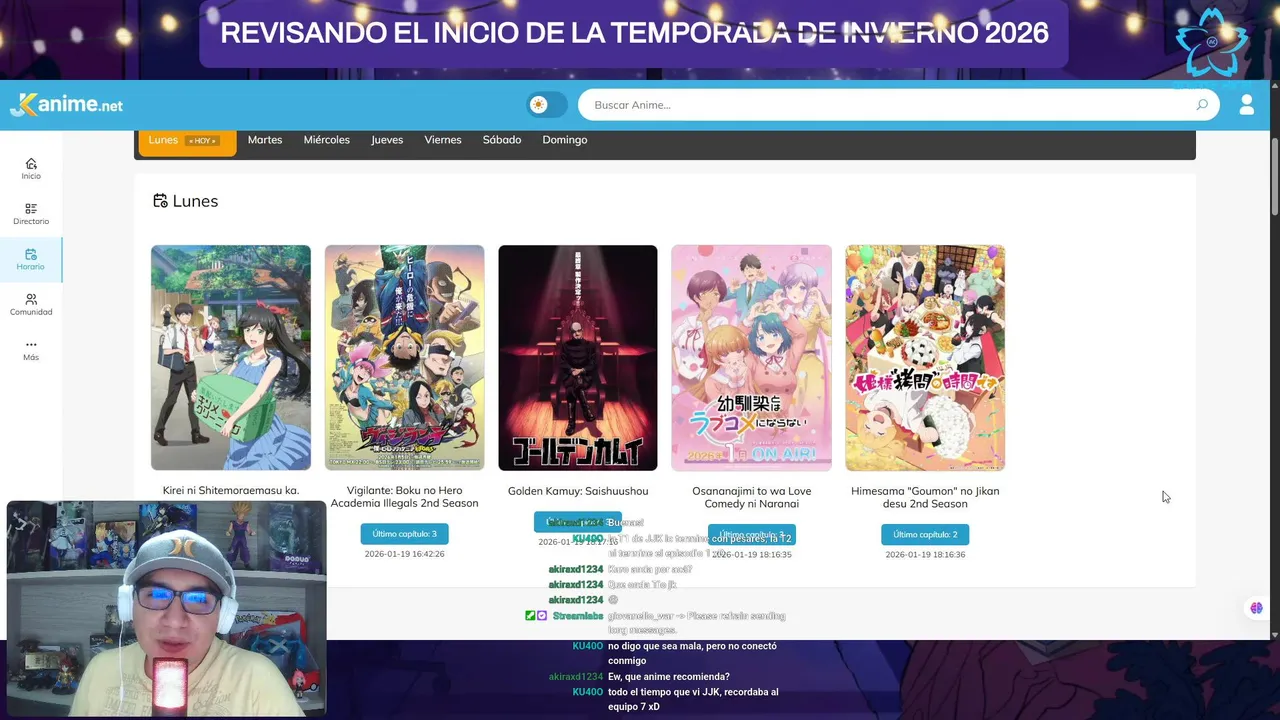Open Directorio in the sidebar

[x=31, y=214]
